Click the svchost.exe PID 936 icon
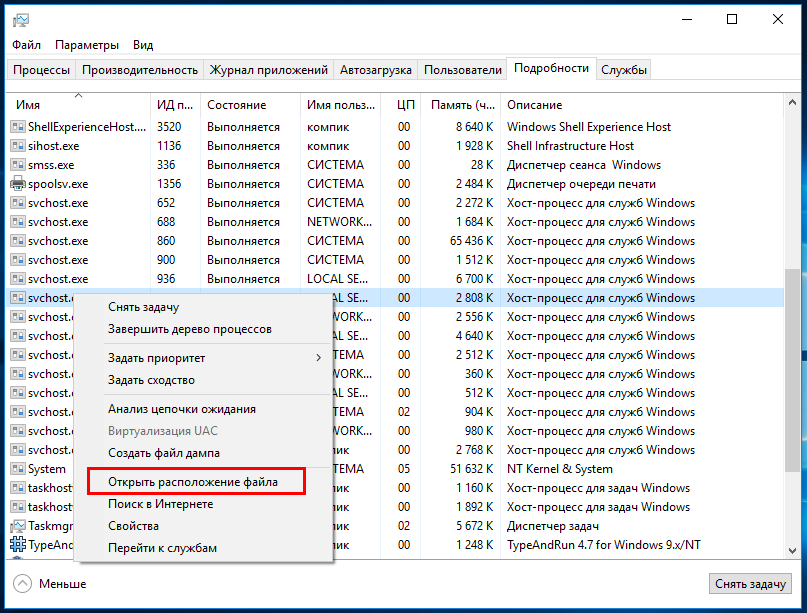This screenshot has height=613, width=807. [x=18, y=279]
